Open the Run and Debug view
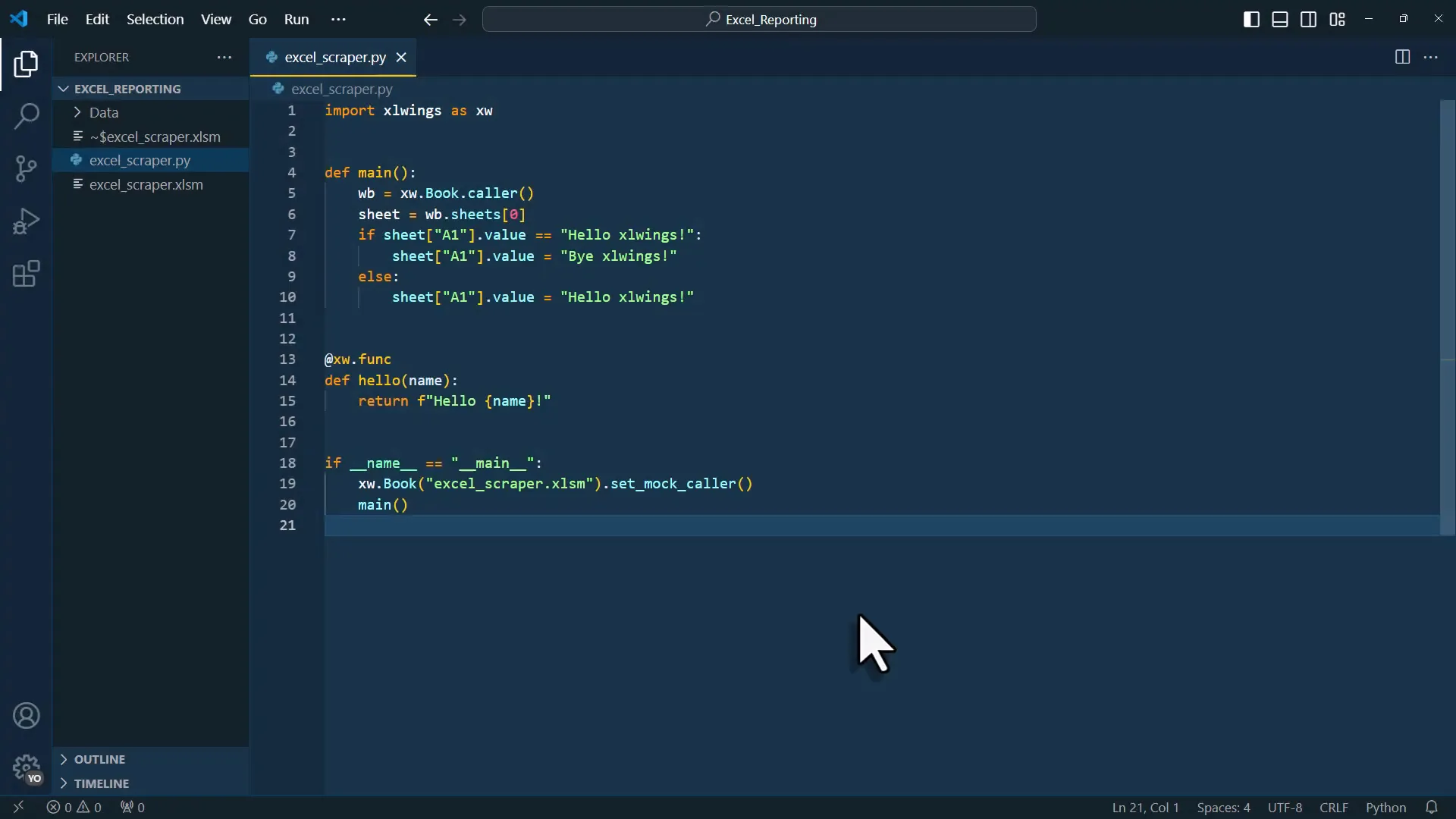1456x819 pixels. point(27,221)
